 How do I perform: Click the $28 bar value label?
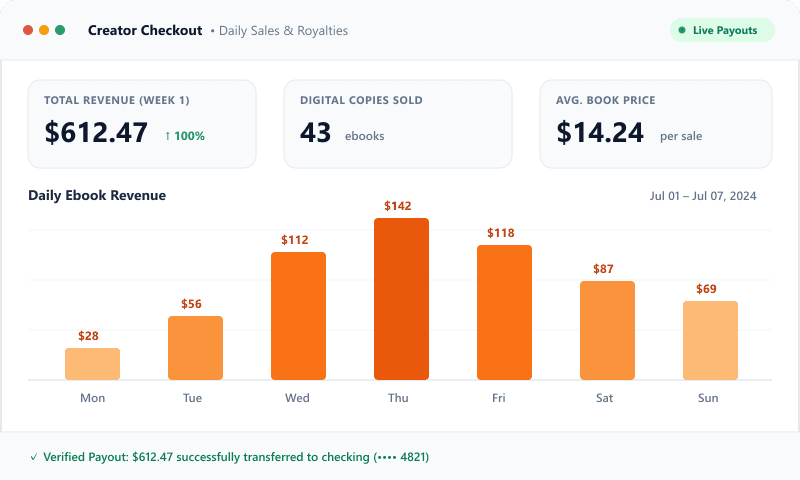tap(88, 336)
